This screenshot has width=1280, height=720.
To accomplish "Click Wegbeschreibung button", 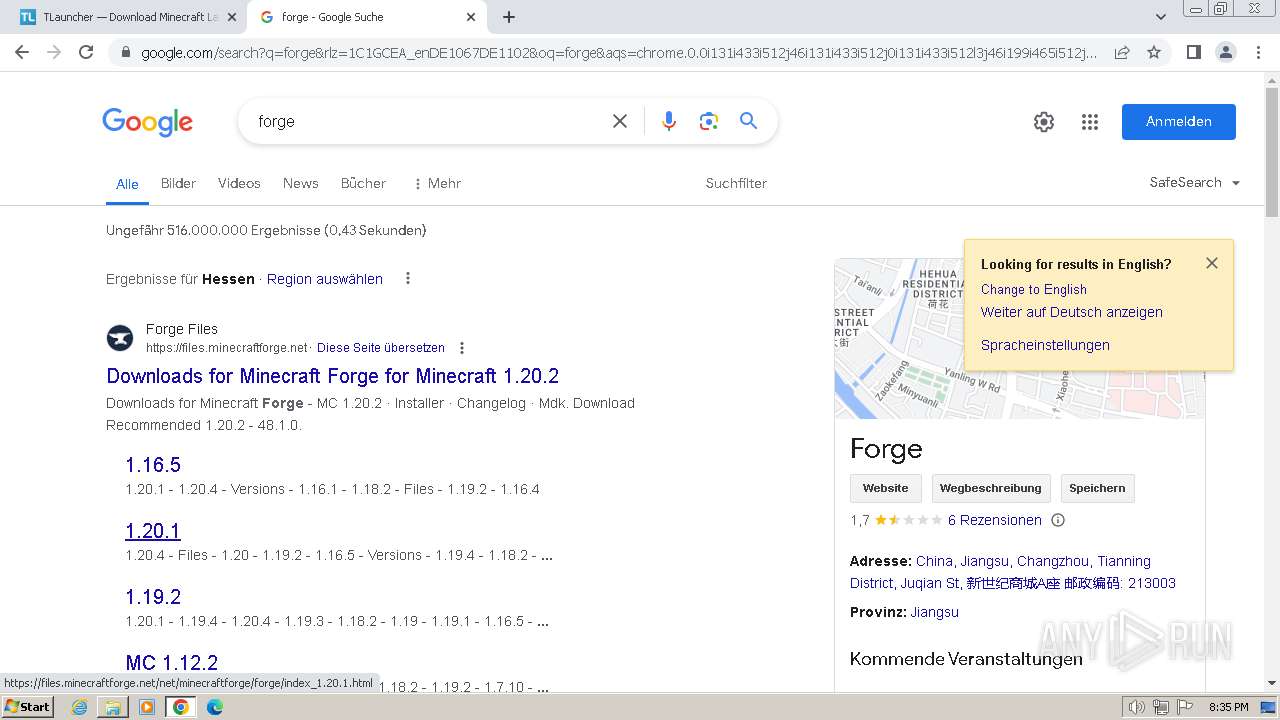I will coord(991,488).
